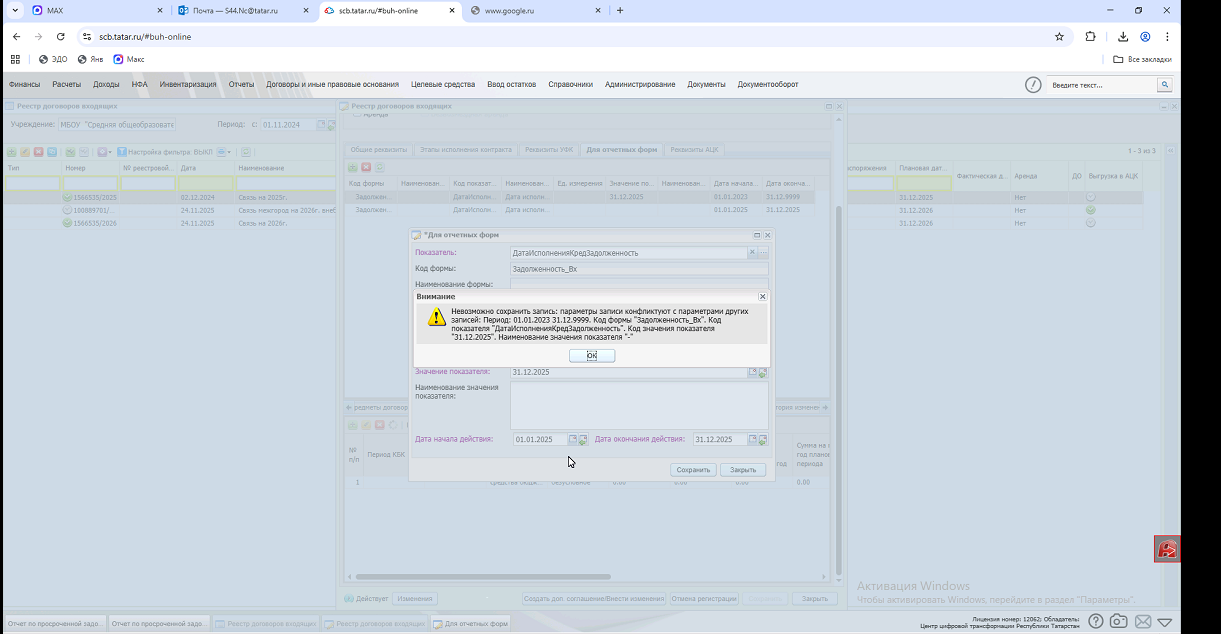Click the ЭДО bookmark
The image size is (1221, 634).
(x=53, y=59)
